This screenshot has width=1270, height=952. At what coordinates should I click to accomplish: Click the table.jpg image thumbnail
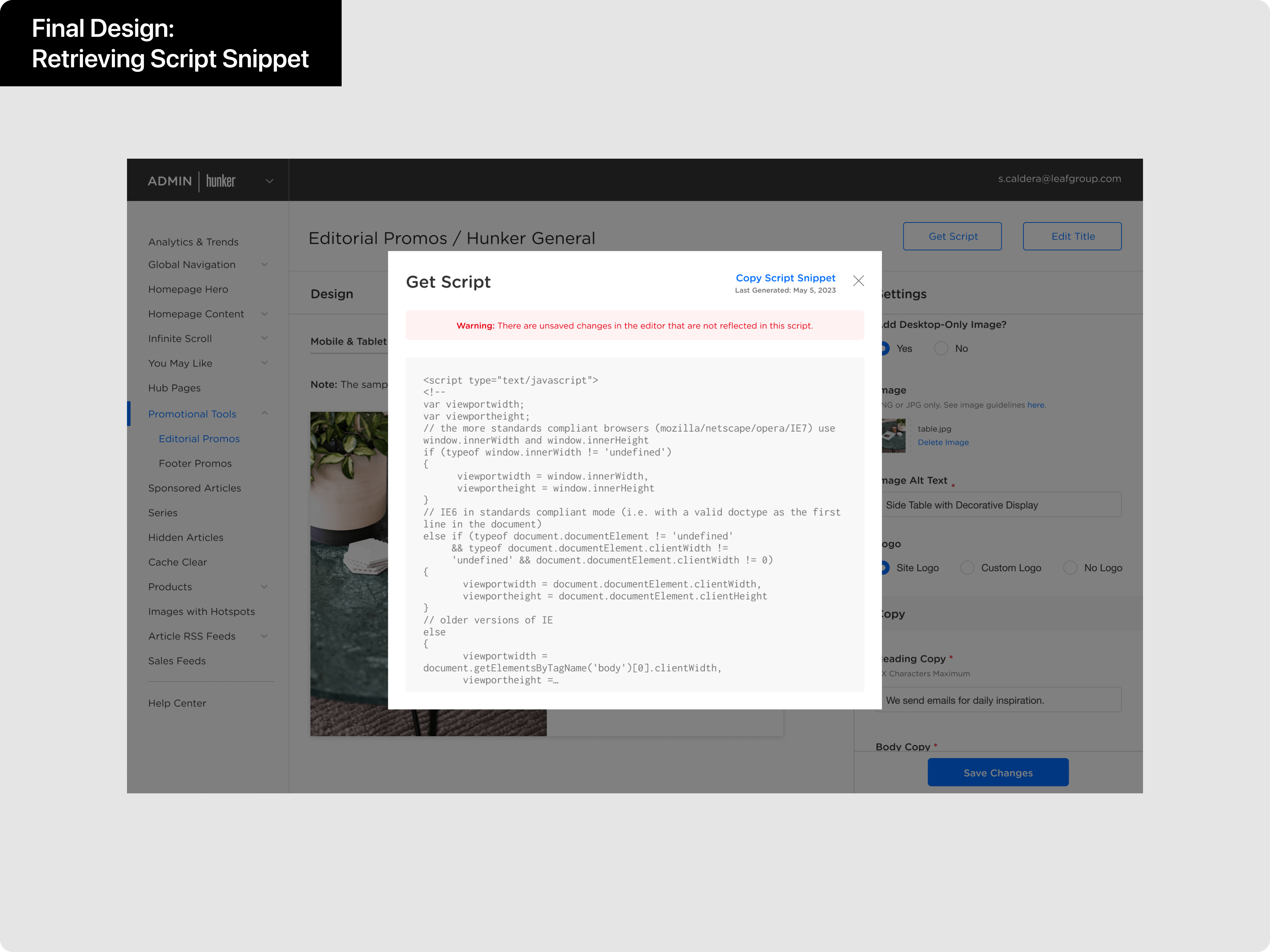(x=894, y=436)
